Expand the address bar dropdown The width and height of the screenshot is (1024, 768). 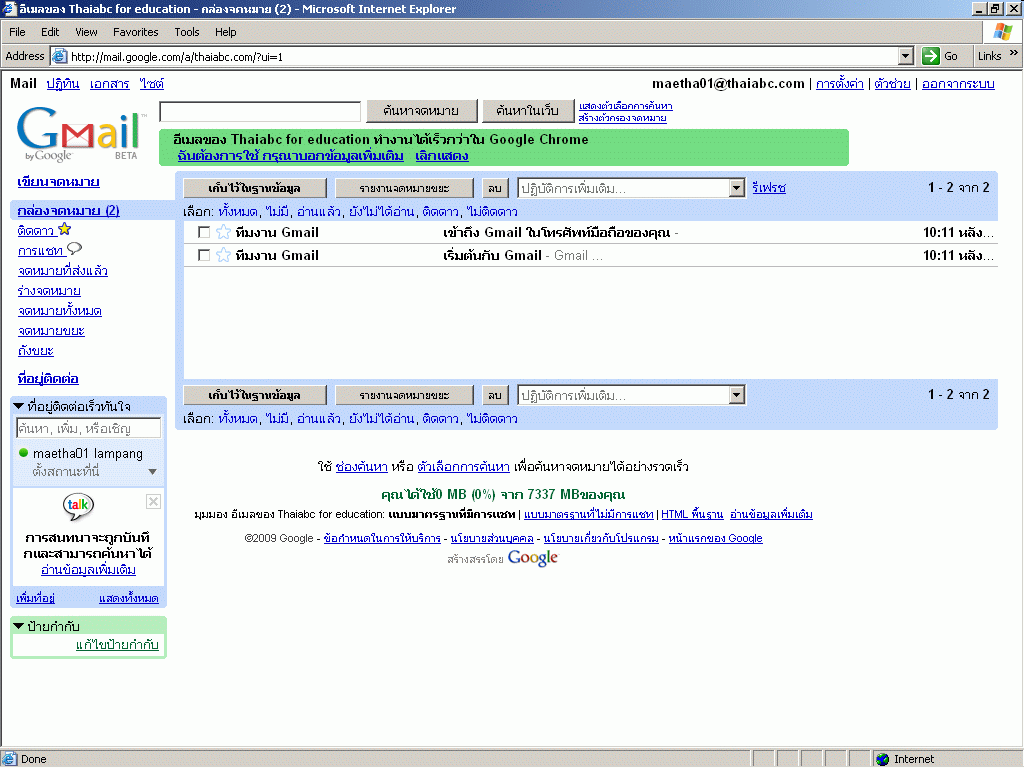click(x=906, y=56)
